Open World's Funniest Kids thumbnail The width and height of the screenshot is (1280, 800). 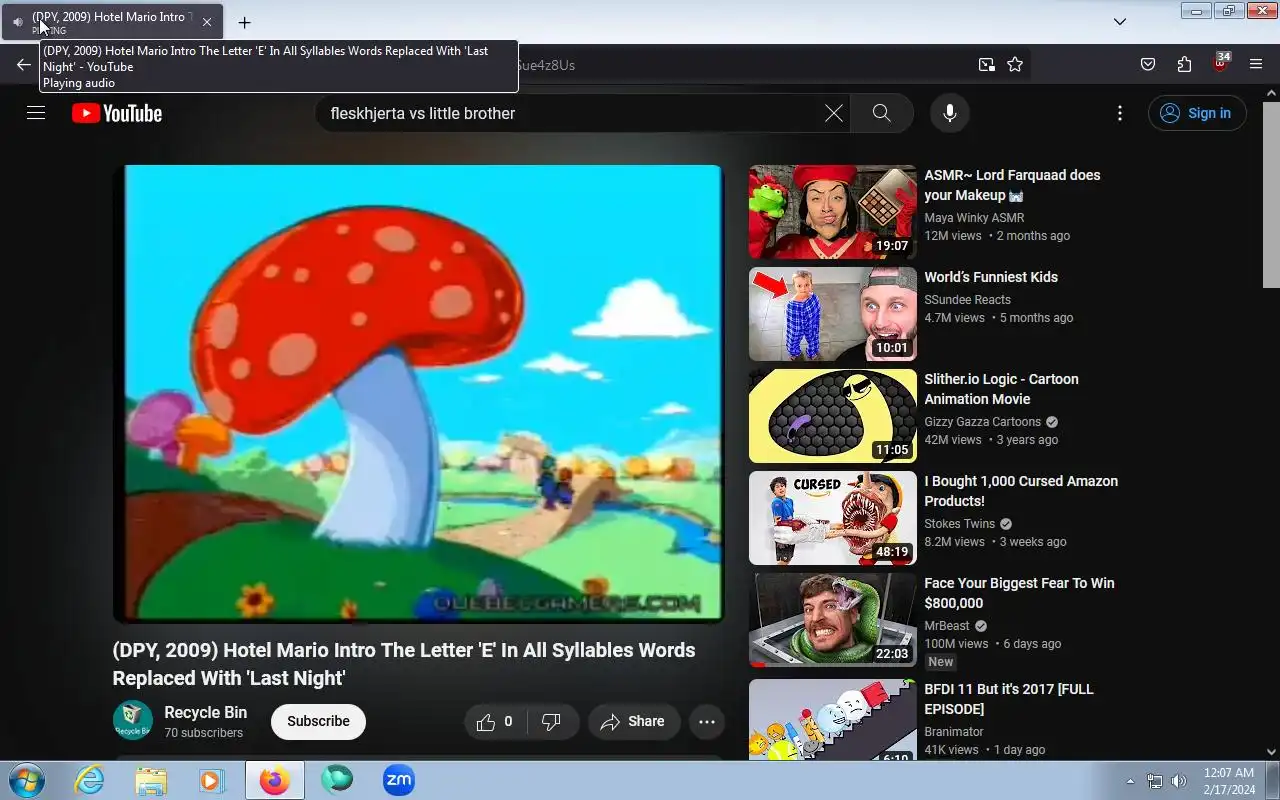[x=832, y=314]
